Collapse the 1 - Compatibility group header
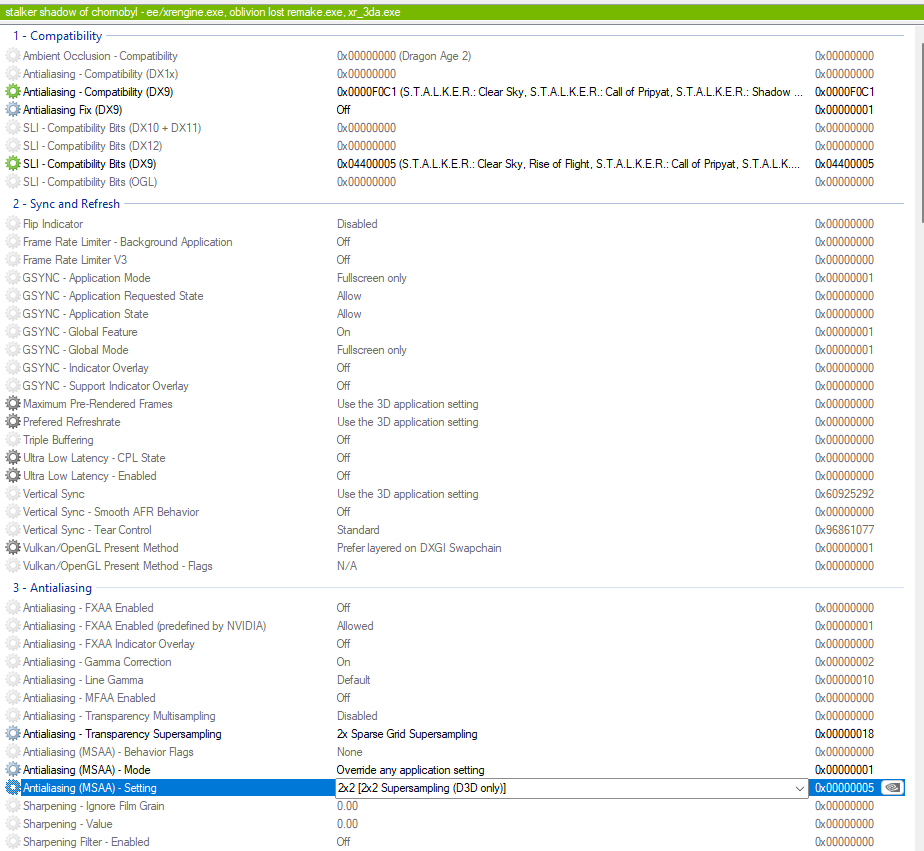 [x=57, y=36]
